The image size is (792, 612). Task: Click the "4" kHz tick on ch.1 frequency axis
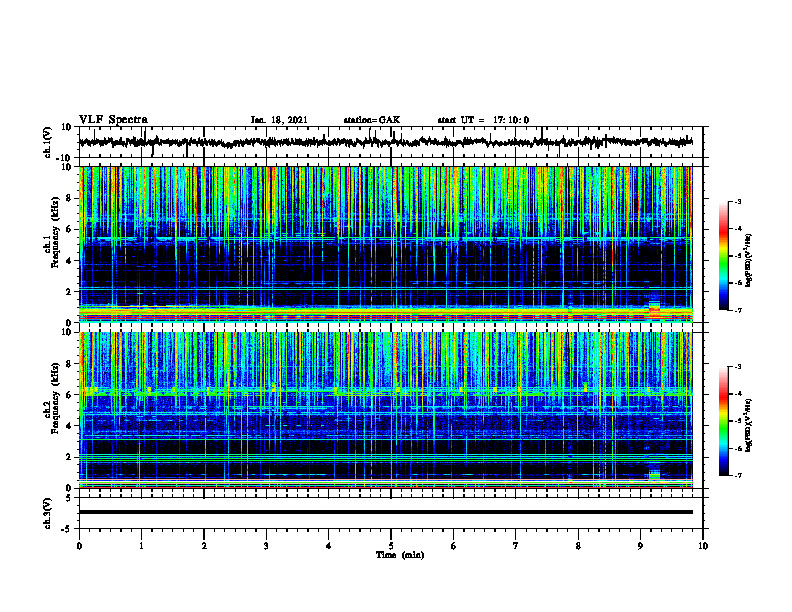pyautogui.click(x=70, y=261)
